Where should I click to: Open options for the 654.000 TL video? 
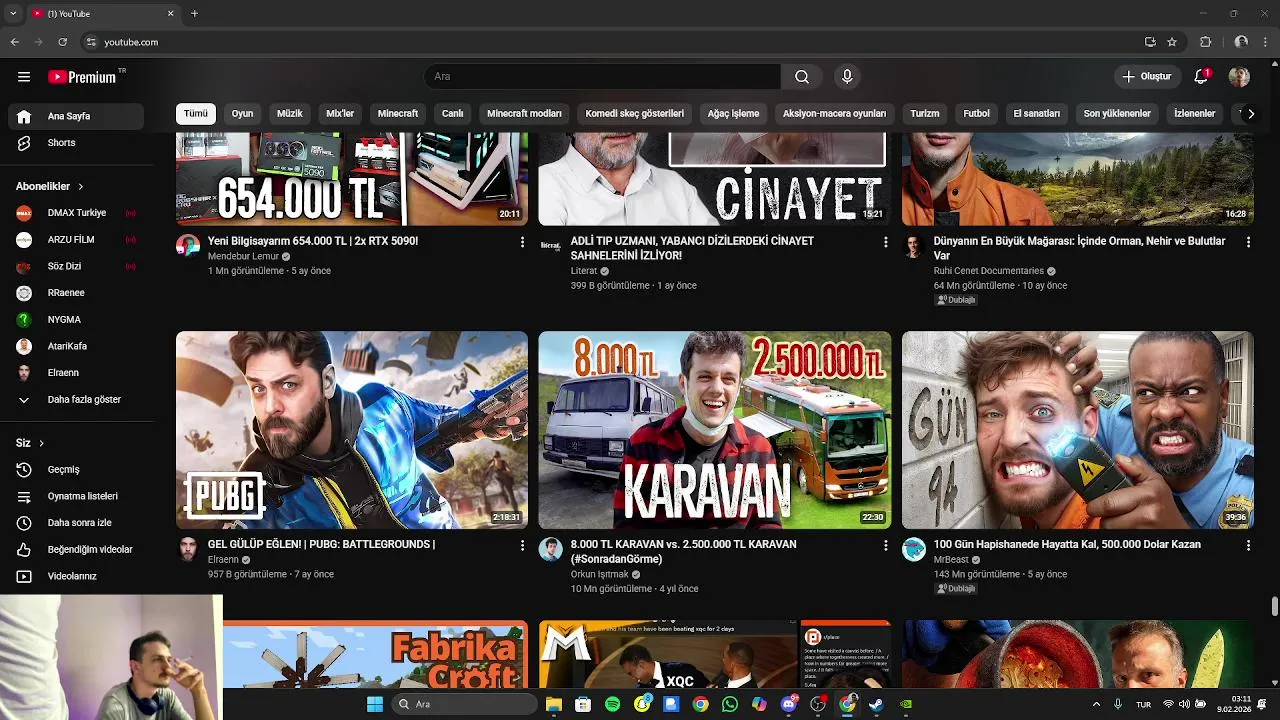coord(522,242)
